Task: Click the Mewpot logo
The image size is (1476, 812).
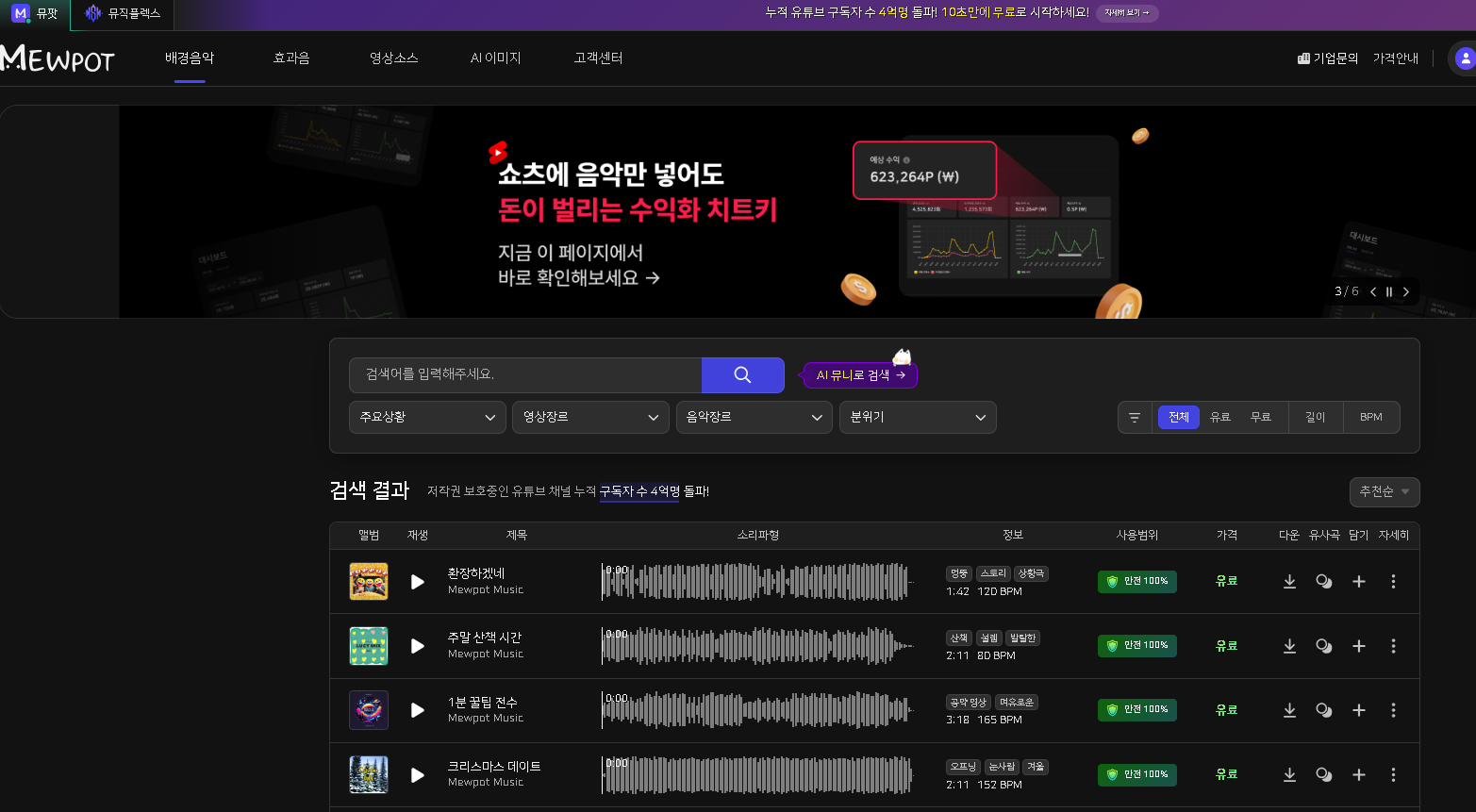Action: tap(58, 58)
